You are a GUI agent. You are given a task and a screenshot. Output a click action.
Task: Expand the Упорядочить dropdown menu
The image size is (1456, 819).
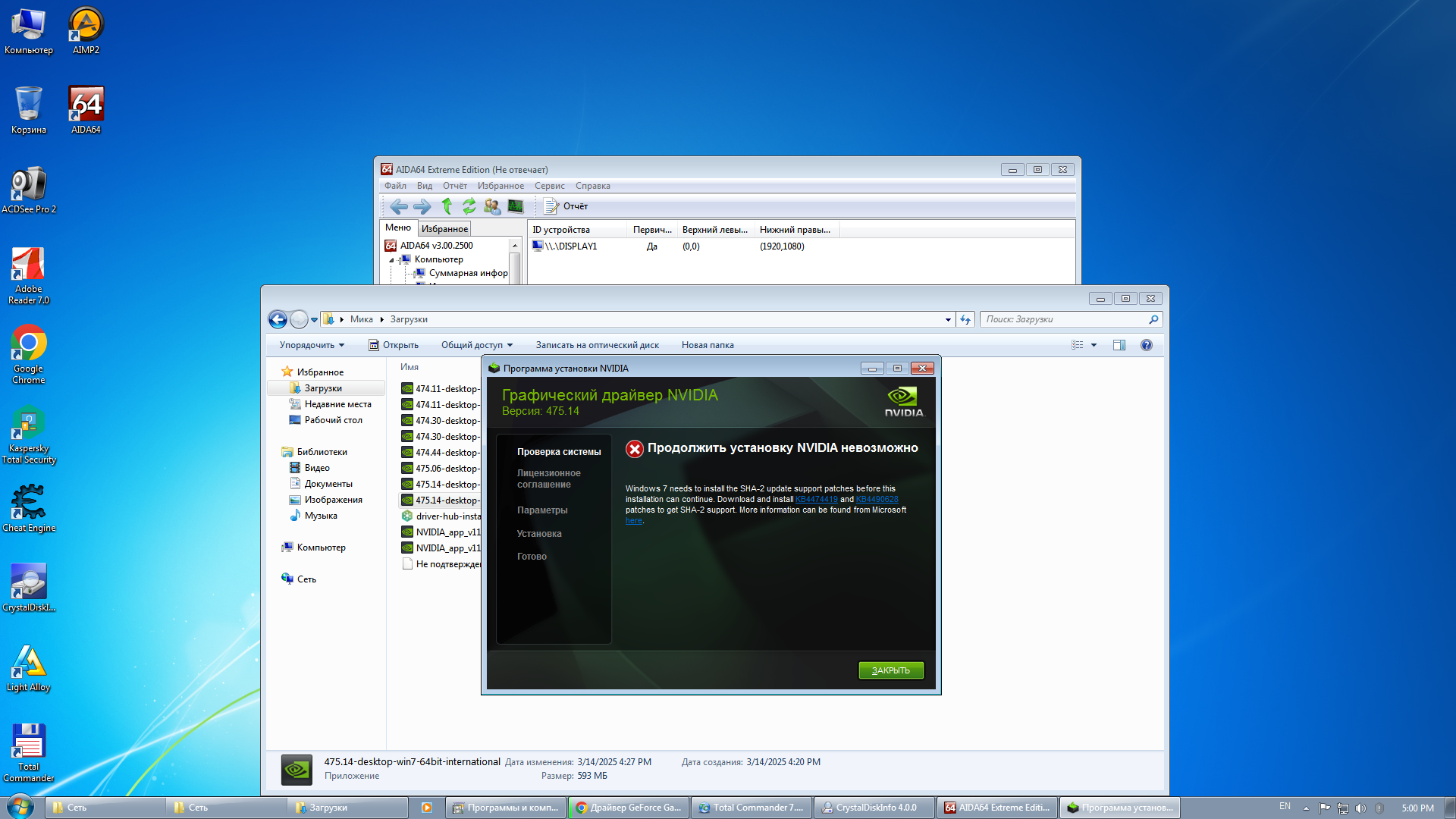[312, 345]
